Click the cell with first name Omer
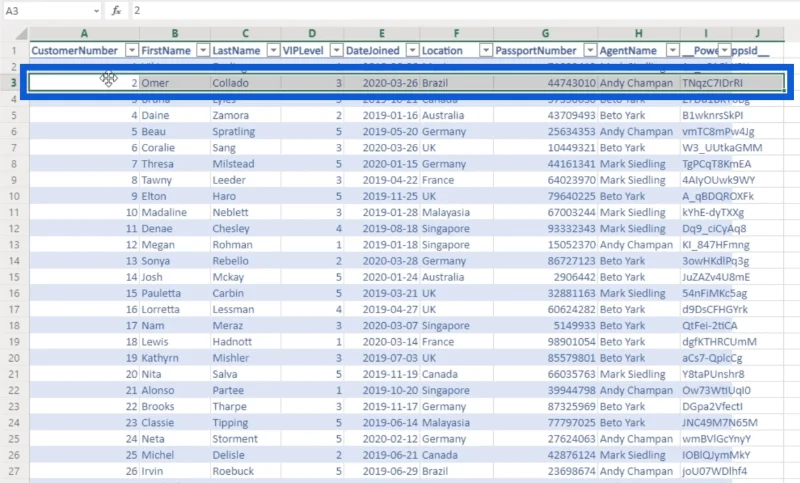Viewport: 800px width, 483px height. [x=175, y=83]
